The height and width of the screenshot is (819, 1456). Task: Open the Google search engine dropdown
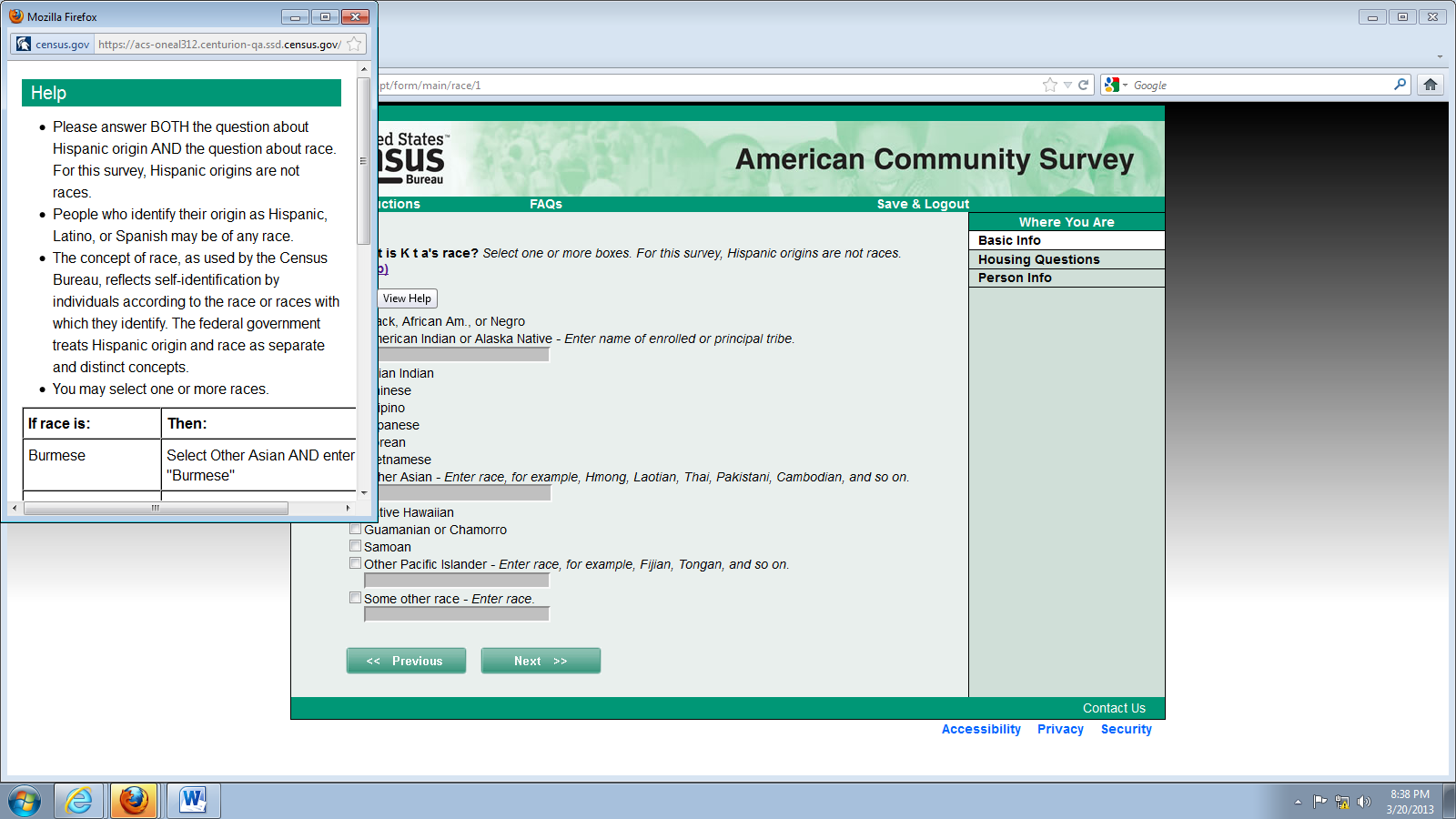click(1115, 85)
